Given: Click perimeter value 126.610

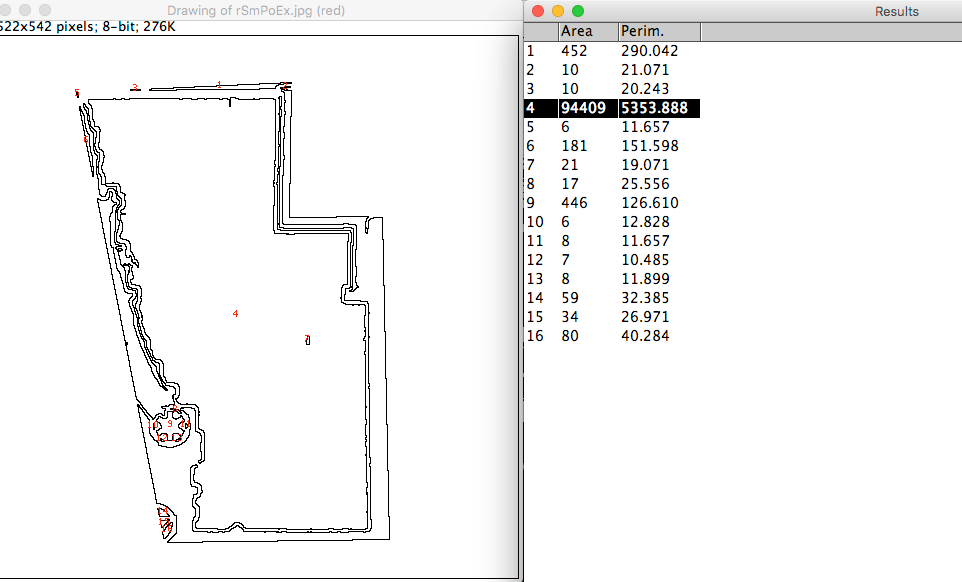Looking at the screenshot, I should 649,203.
